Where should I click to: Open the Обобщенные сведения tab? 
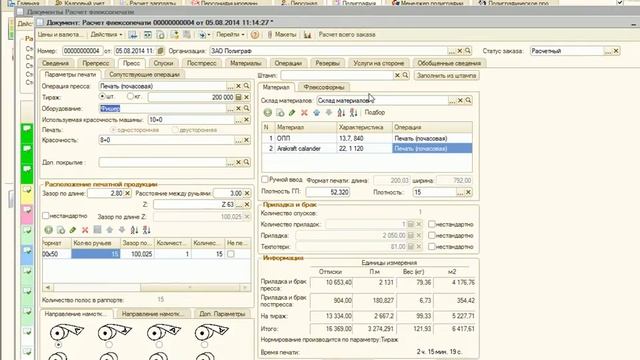(449, 63)
